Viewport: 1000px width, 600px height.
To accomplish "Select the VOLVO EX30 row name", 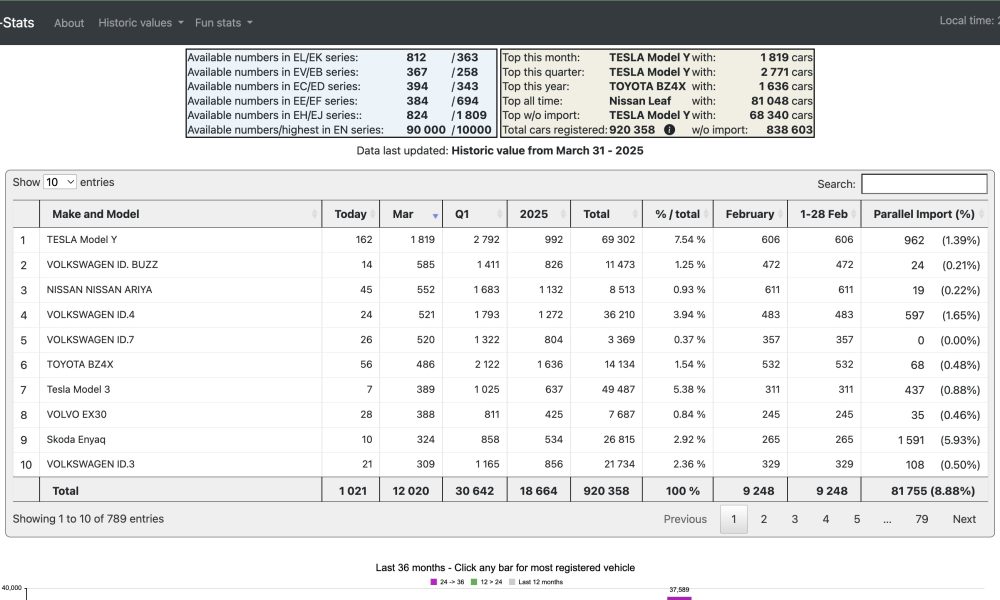I will coord(77,414).
